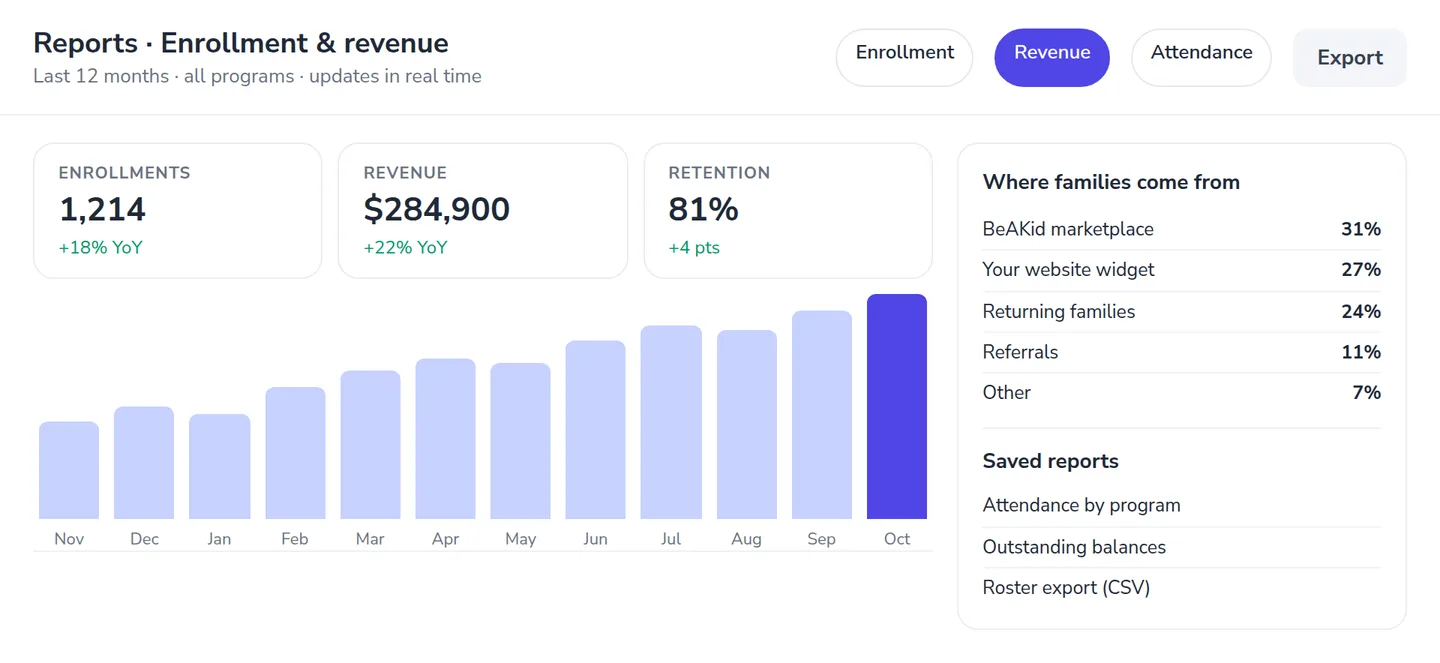Click the 27% website widget value

point(1361,270)
